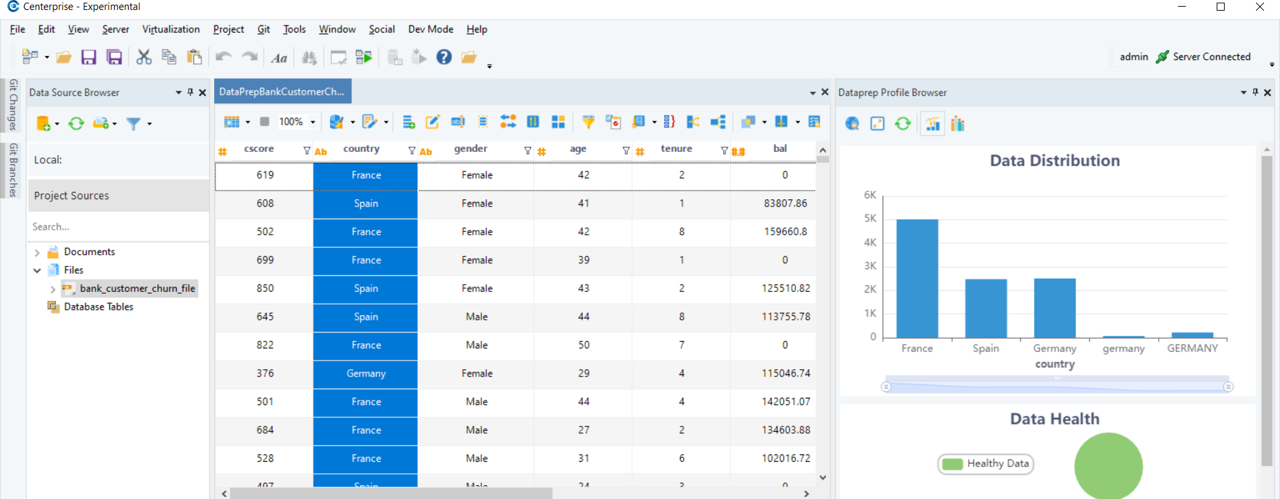Open the Virtualization menu
The width and height of the screenshot is (1280, 499).
coord(171,30)
